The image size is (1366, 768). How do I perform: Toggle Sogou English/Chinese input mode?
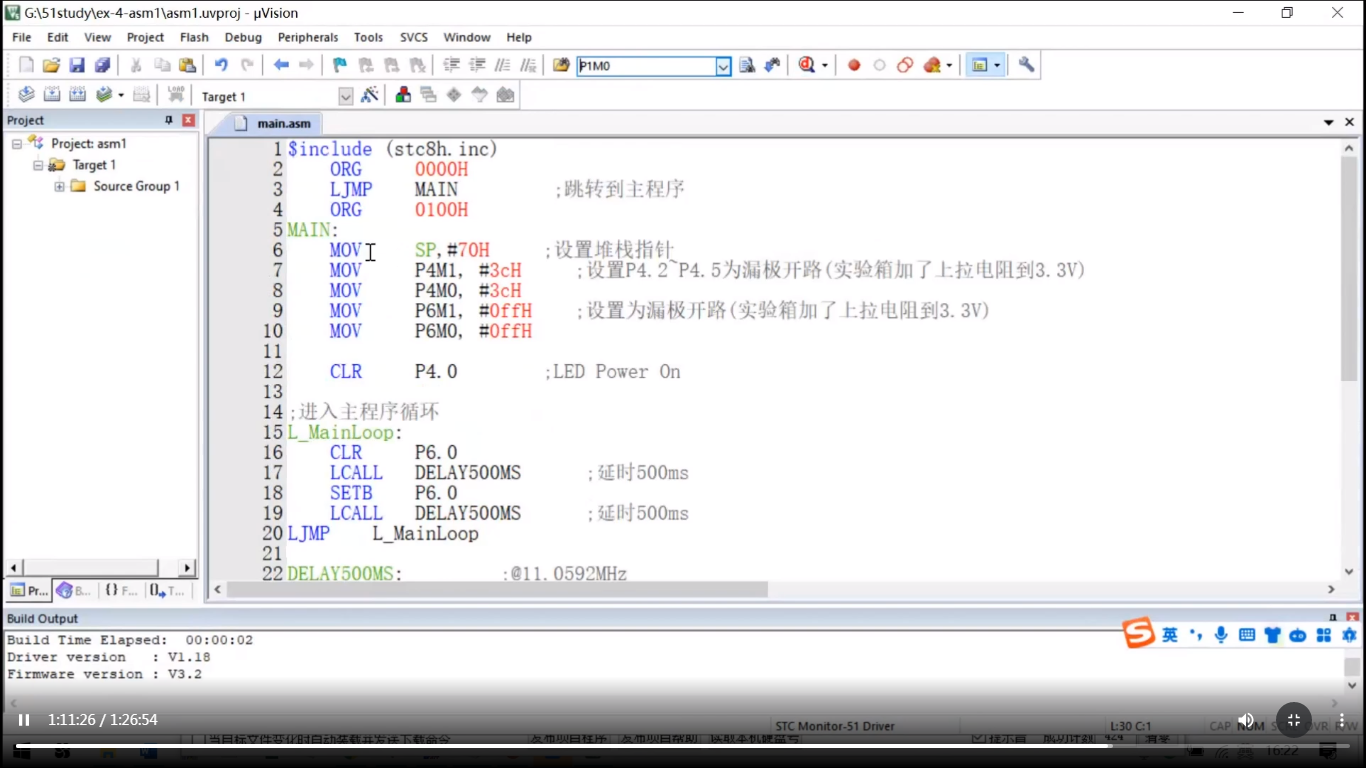(1169, 635)
